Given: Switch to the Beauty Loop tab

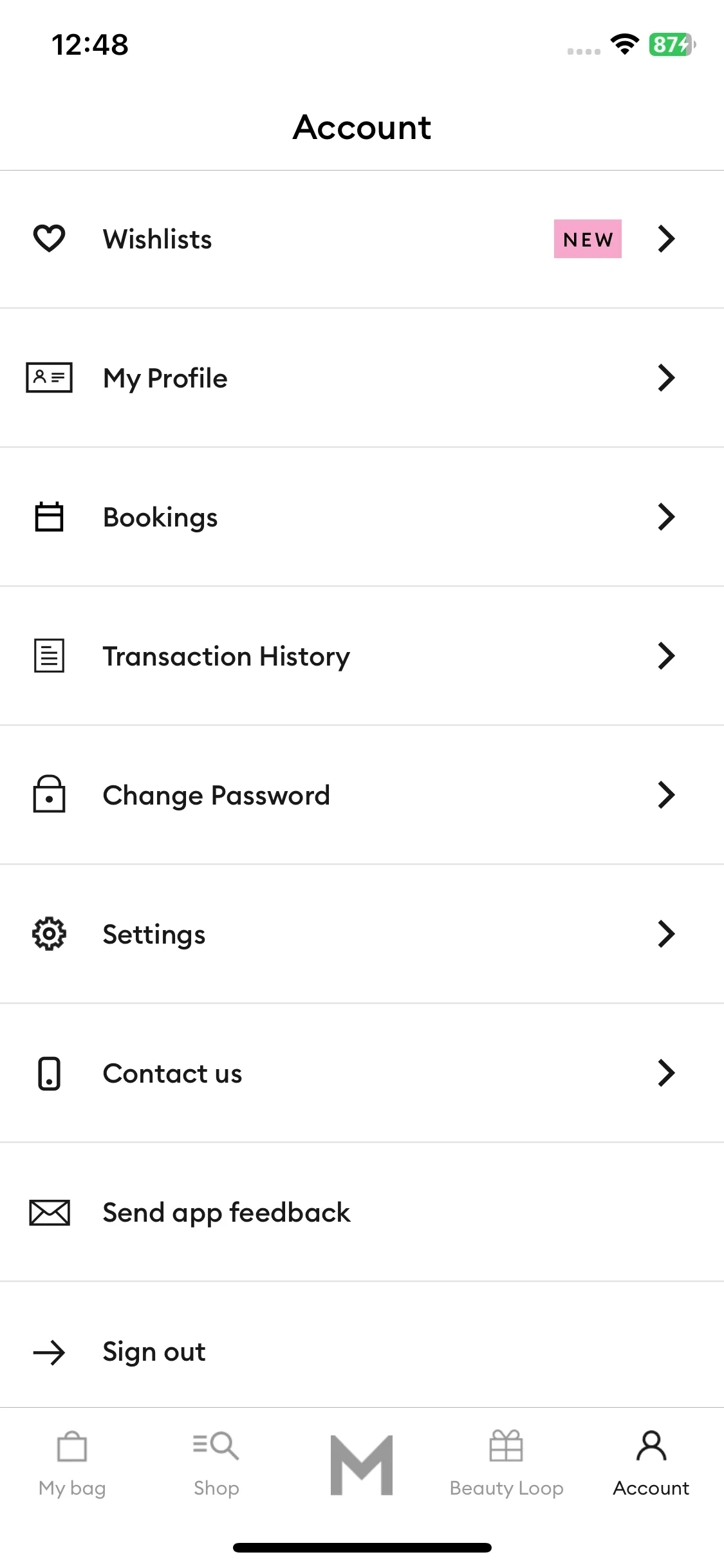Looking at the screenshot, I should tap(506, 1464).
